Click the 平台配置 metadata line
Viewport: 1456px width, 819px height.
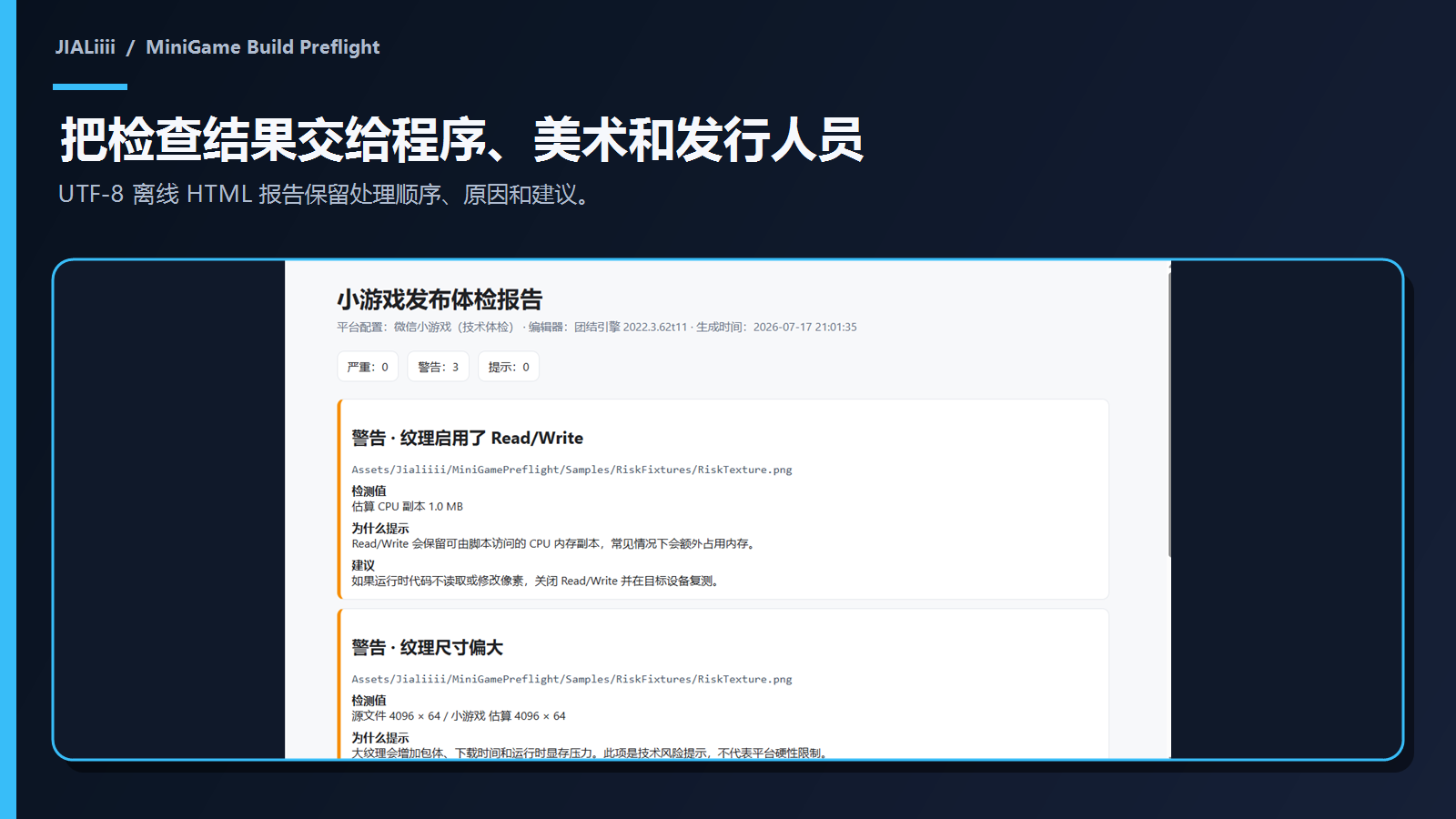click(597, 327)
